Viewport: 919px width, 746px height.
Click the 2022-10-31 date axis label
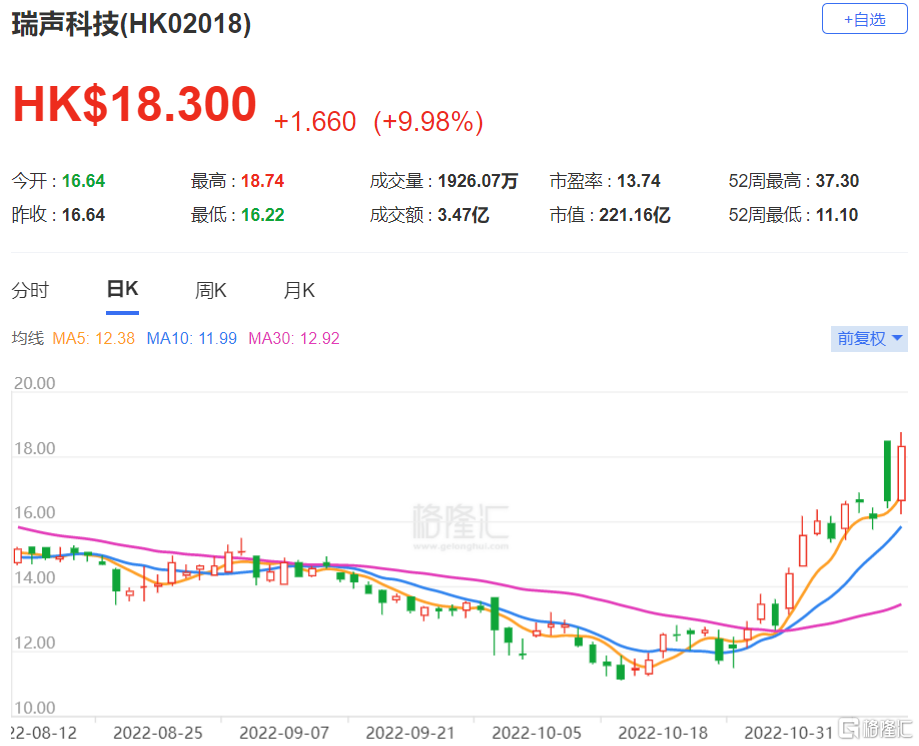pos(789,733)
